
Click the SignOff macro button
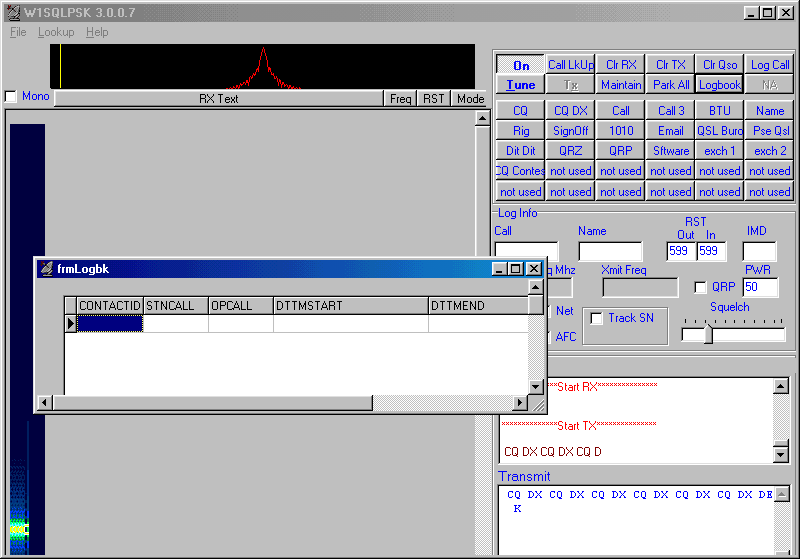570,131
